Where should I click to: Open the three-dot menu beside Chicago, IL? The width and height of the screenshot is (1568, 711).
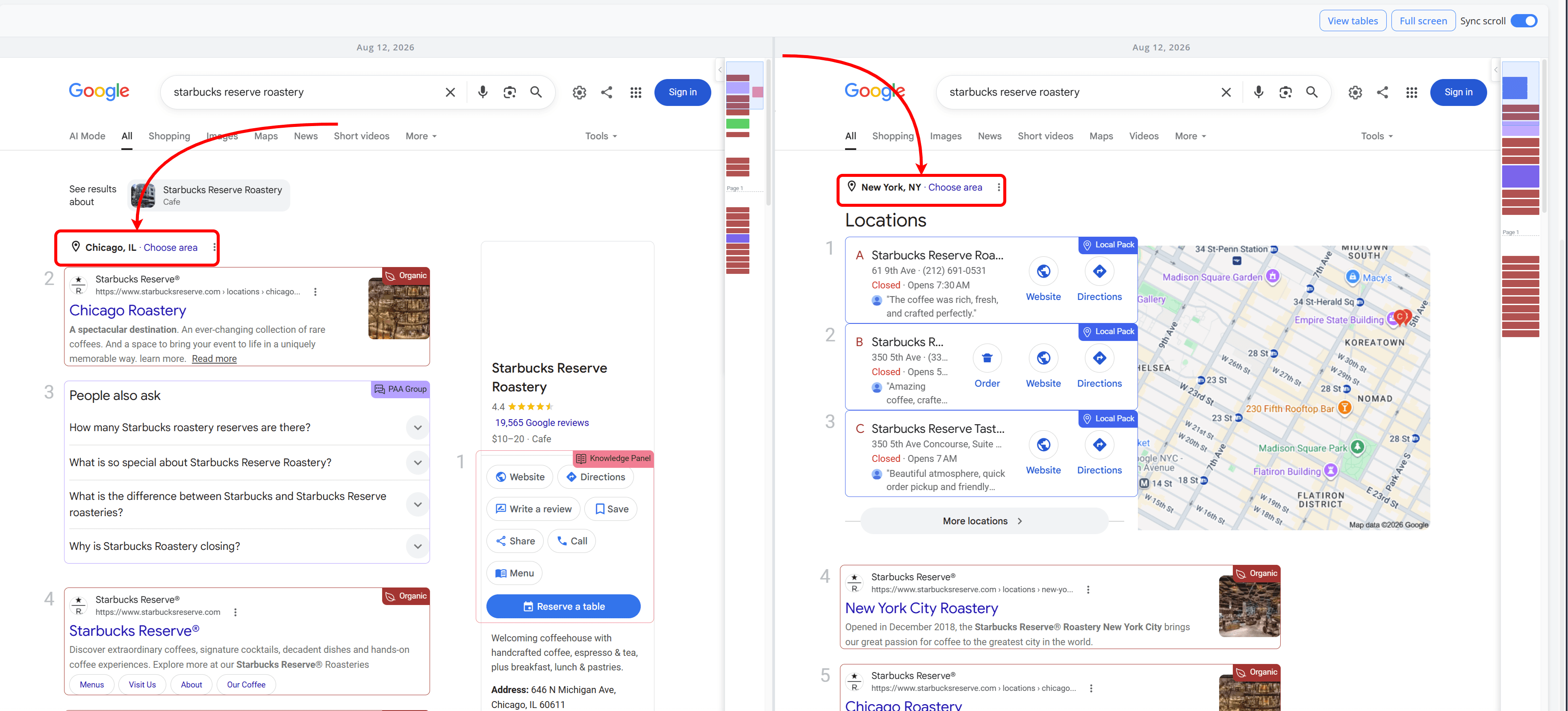(214, 247)
